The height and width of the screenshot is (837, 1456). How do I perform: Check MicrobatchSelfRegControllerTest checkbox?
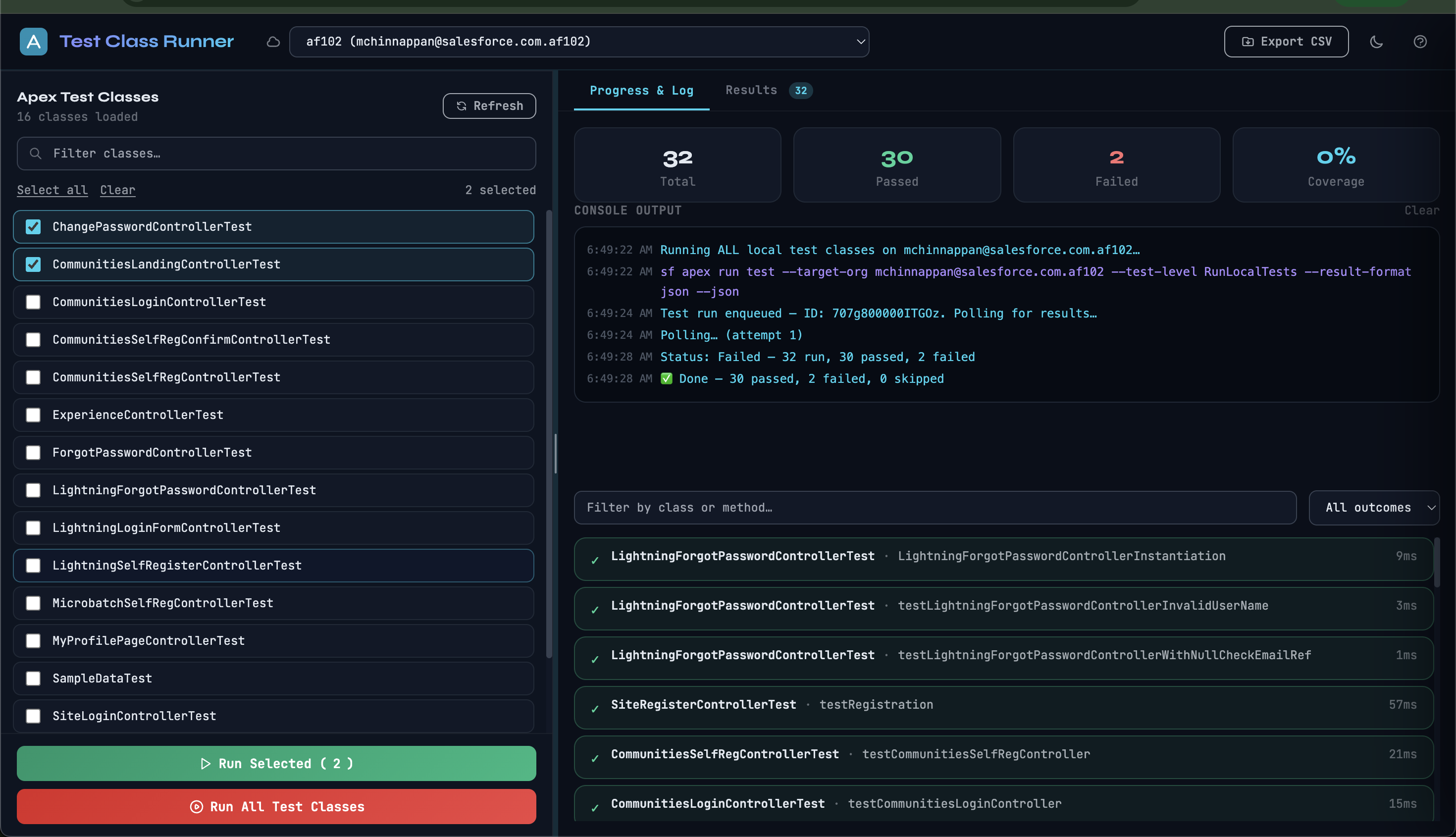point(33,603)
